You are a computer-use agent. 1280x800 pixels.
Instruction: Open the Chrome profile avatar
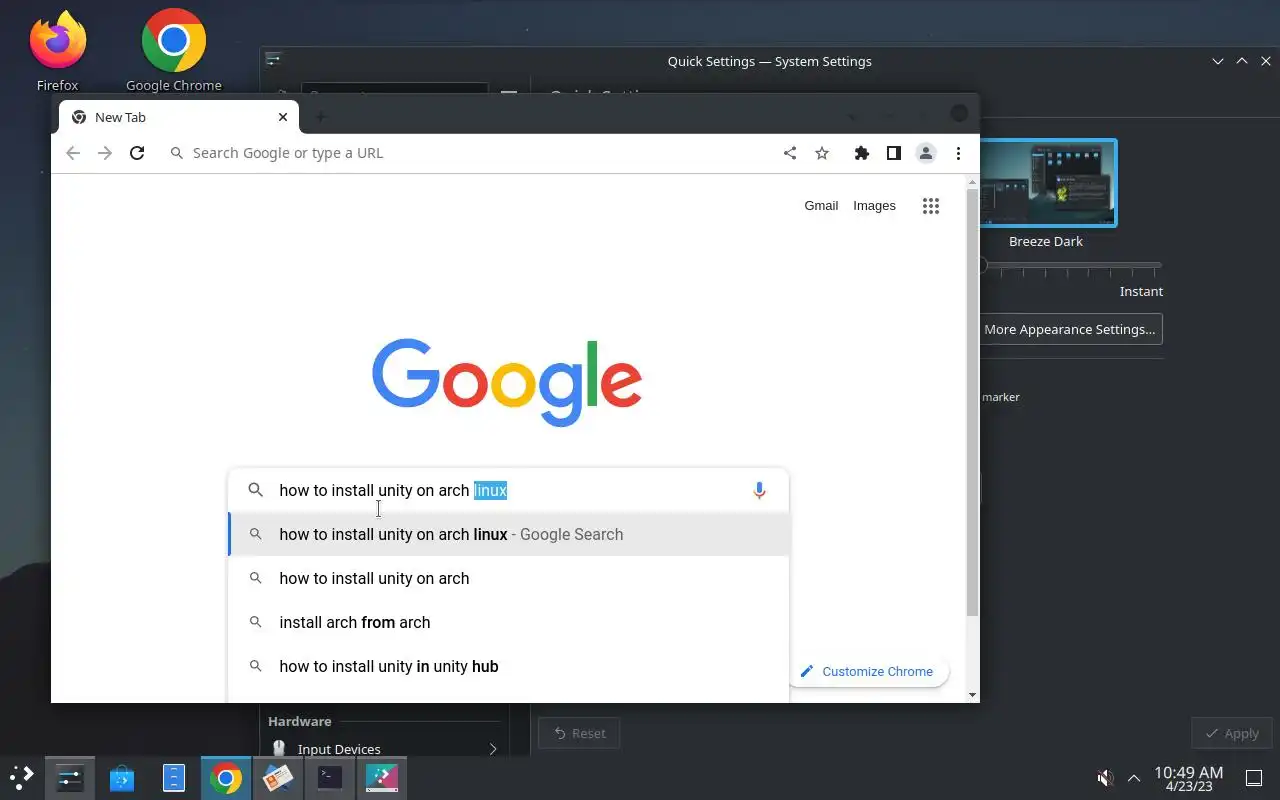click(x=926, y=153)
